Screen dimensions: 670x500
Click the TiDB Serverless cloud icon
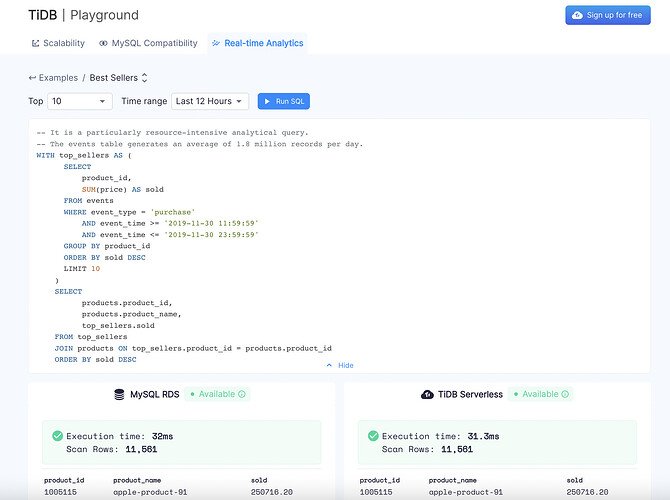(427, 394)
